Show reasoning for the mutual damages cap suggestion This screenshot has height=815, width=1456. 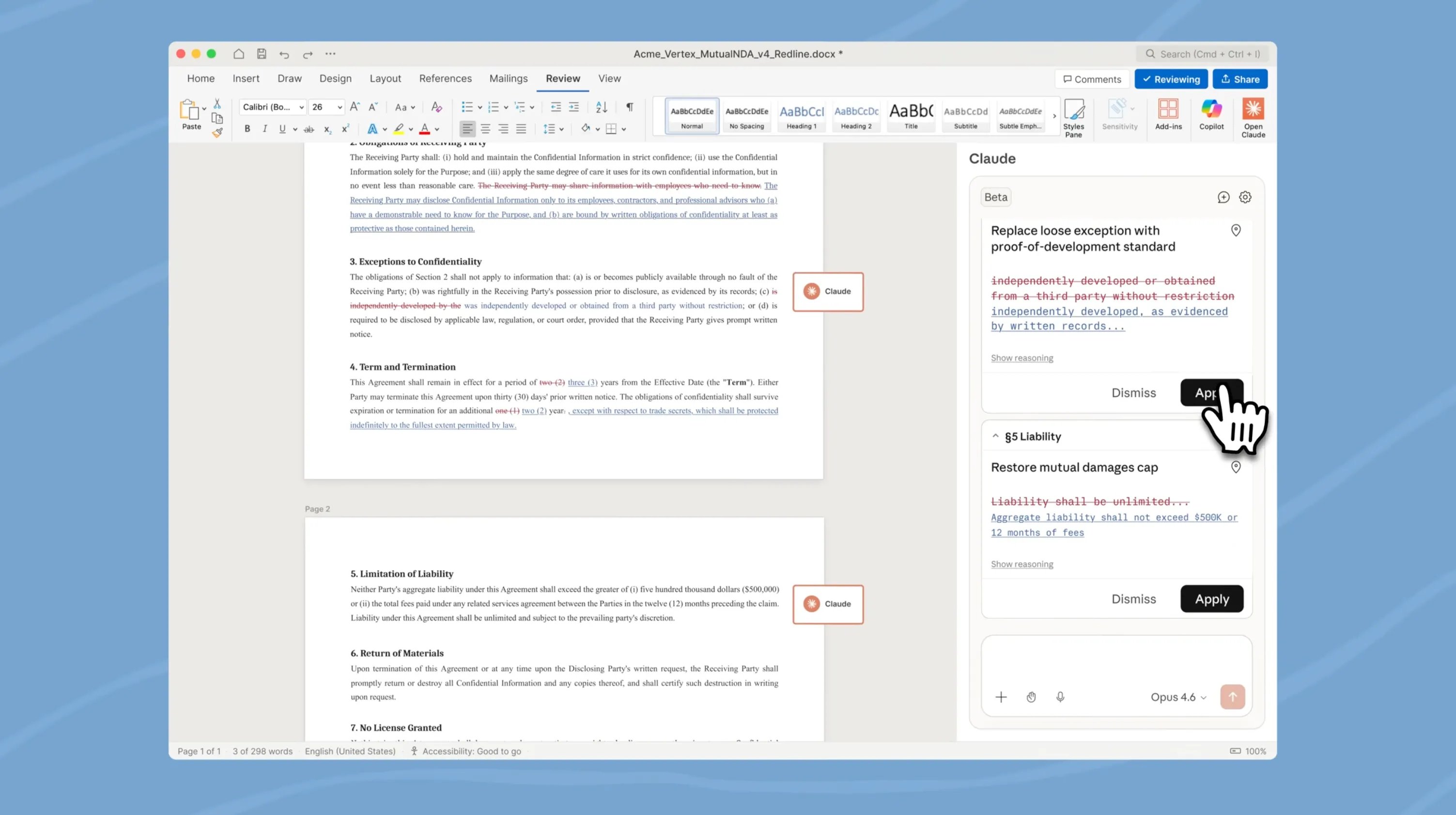coord(1022,564)
